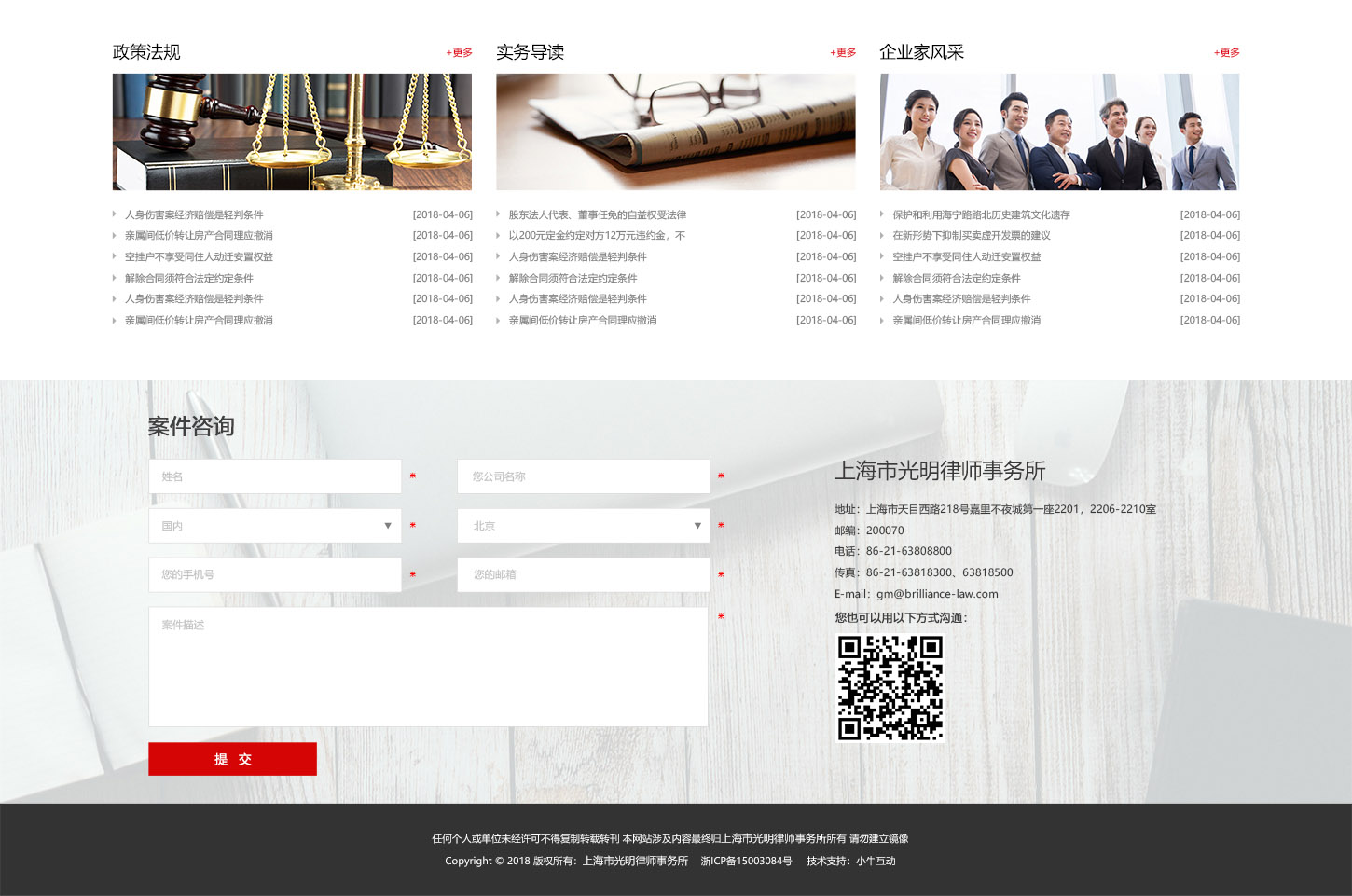Open article 在新形势下抑制买卖虚开发票的建议
1352x896 pixels.
(971, 236)
